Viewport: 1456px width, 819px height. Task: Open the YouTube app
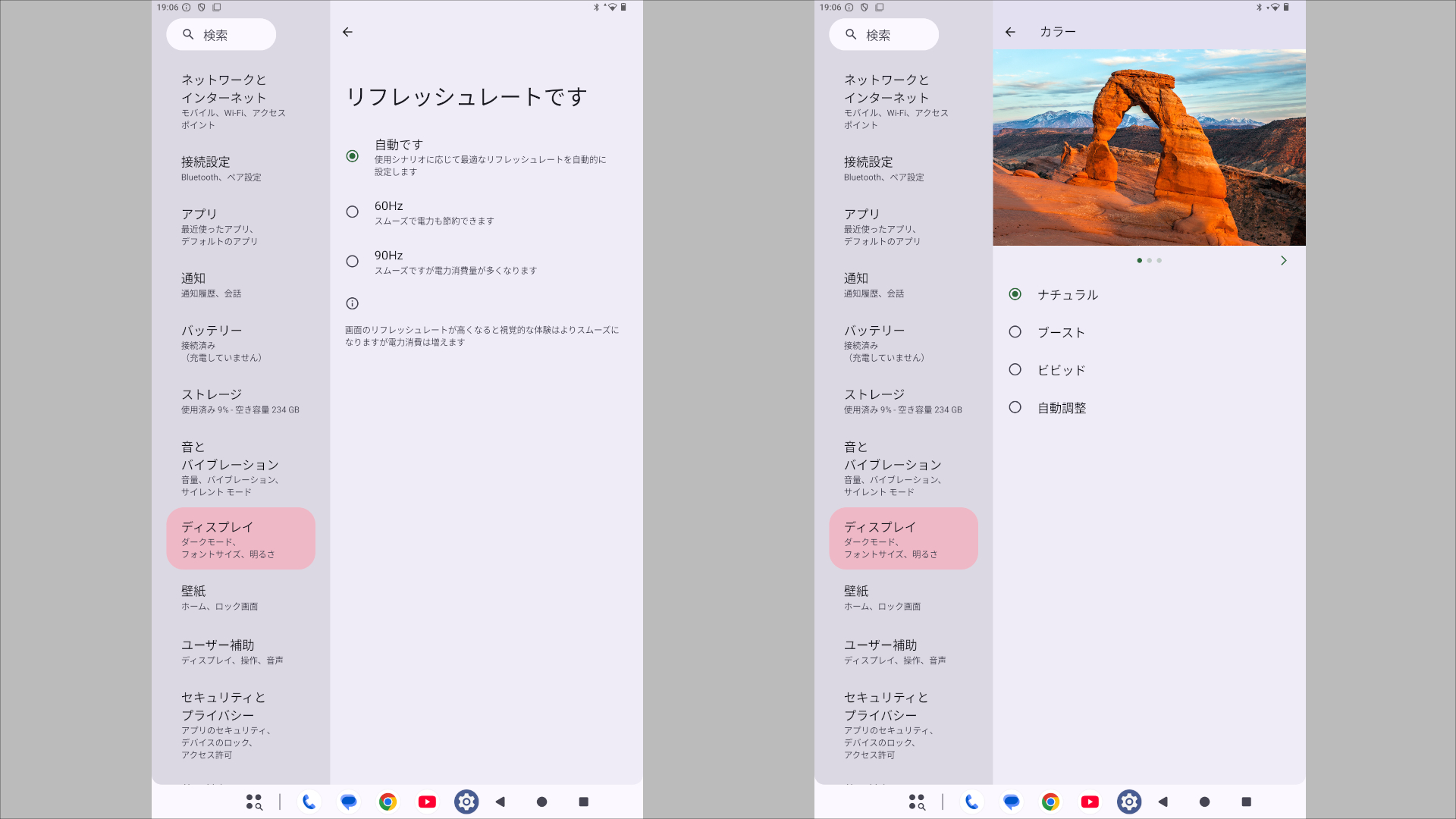(x=427, y=802)
